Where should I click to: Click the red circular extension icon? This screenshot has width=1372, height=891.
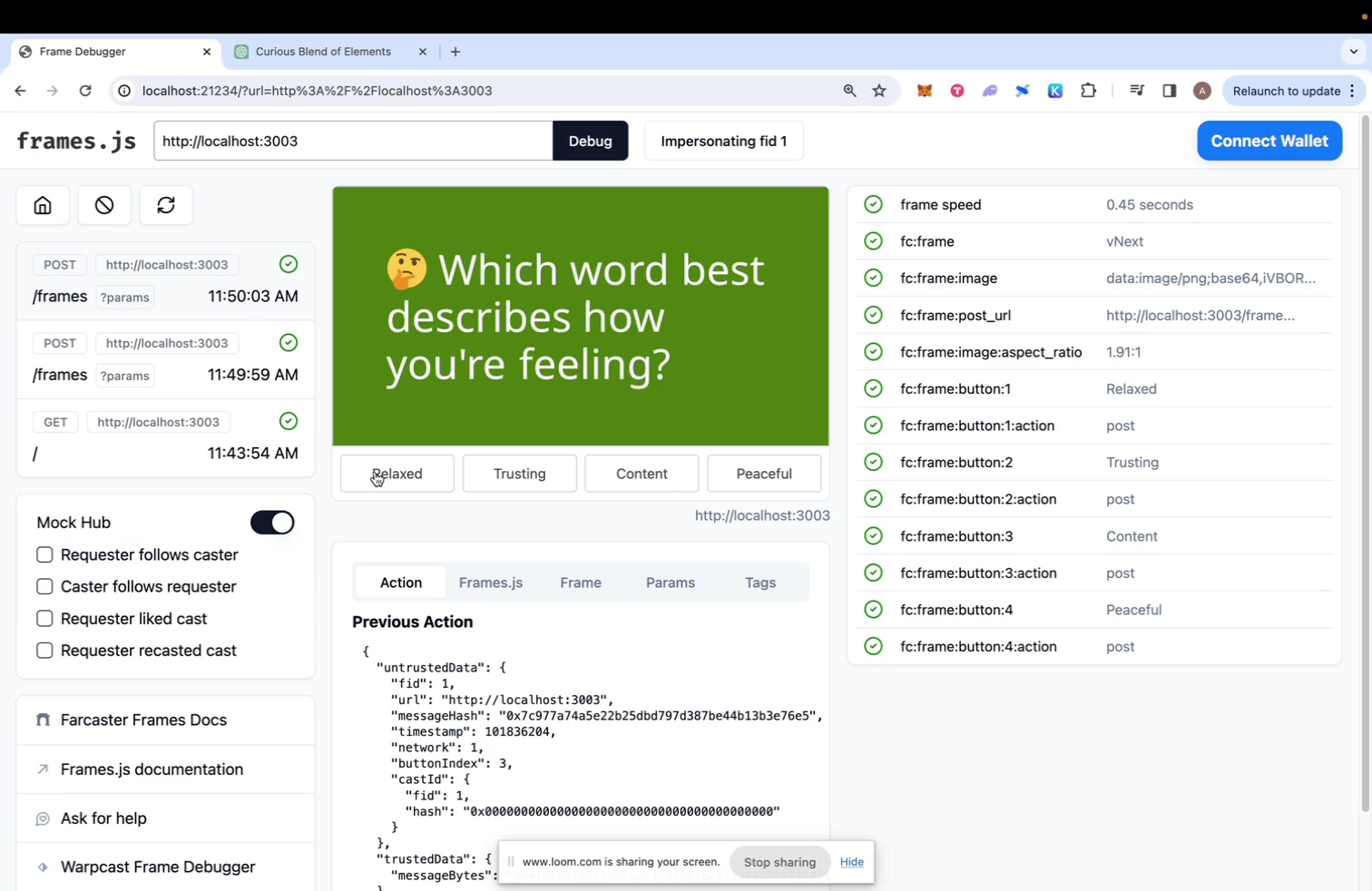click(x=957, y=91)
